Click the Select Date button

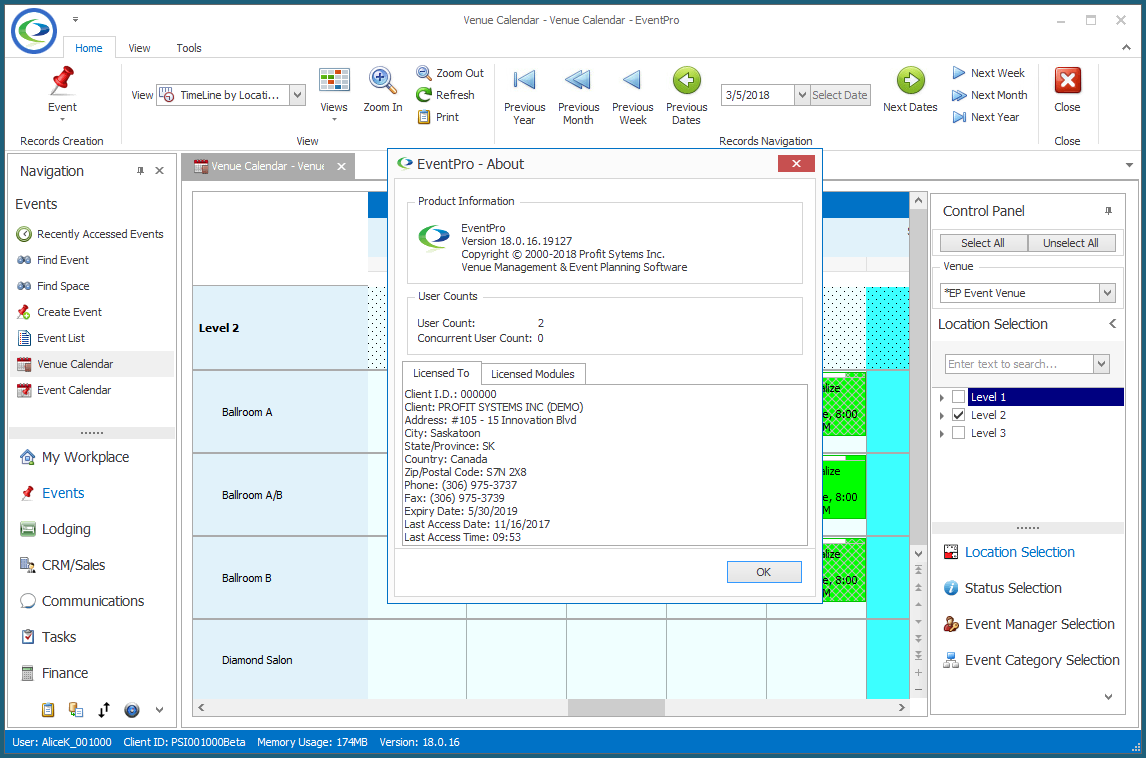[840, 95]
